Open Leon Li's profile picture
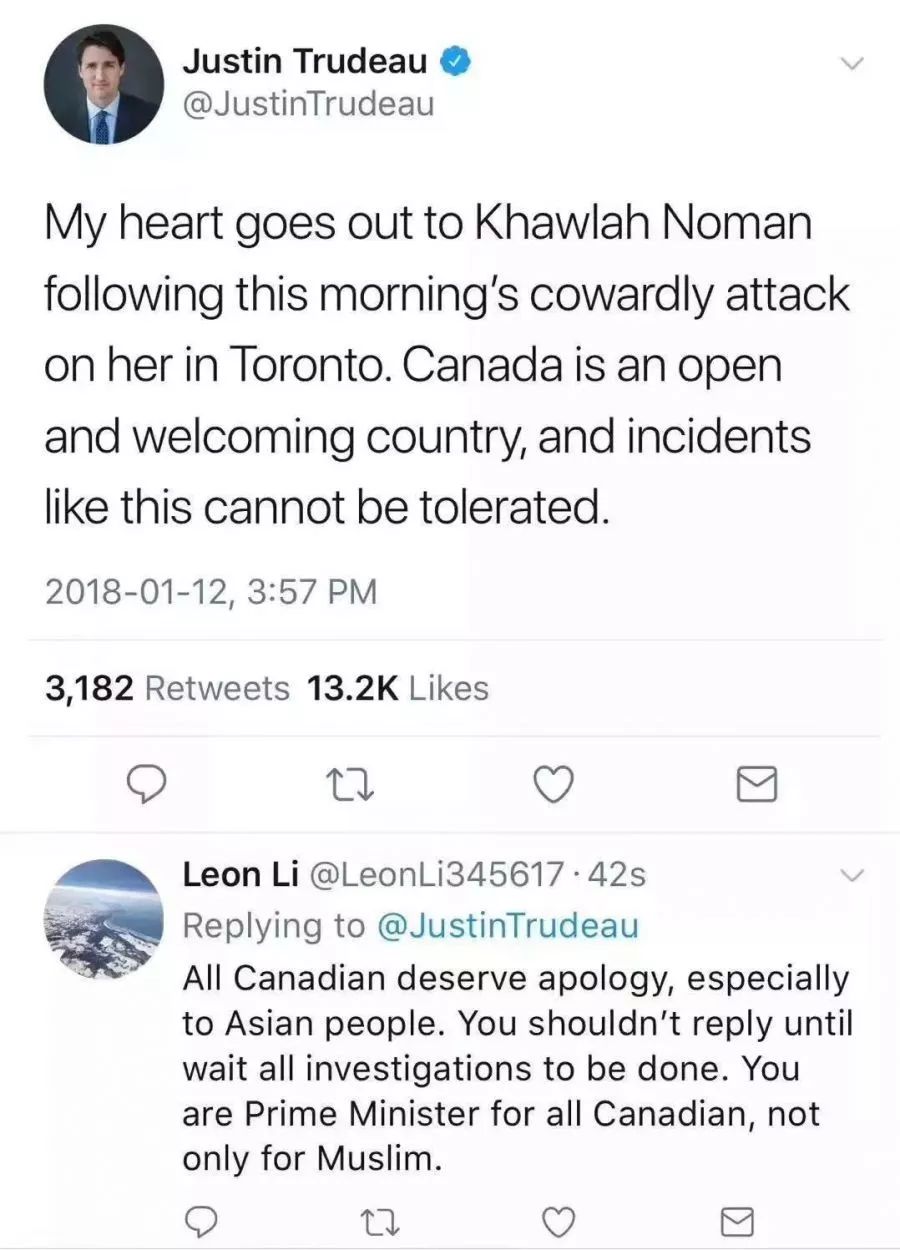The width and height of the screenshot is (900, 1250). point(104,918)
